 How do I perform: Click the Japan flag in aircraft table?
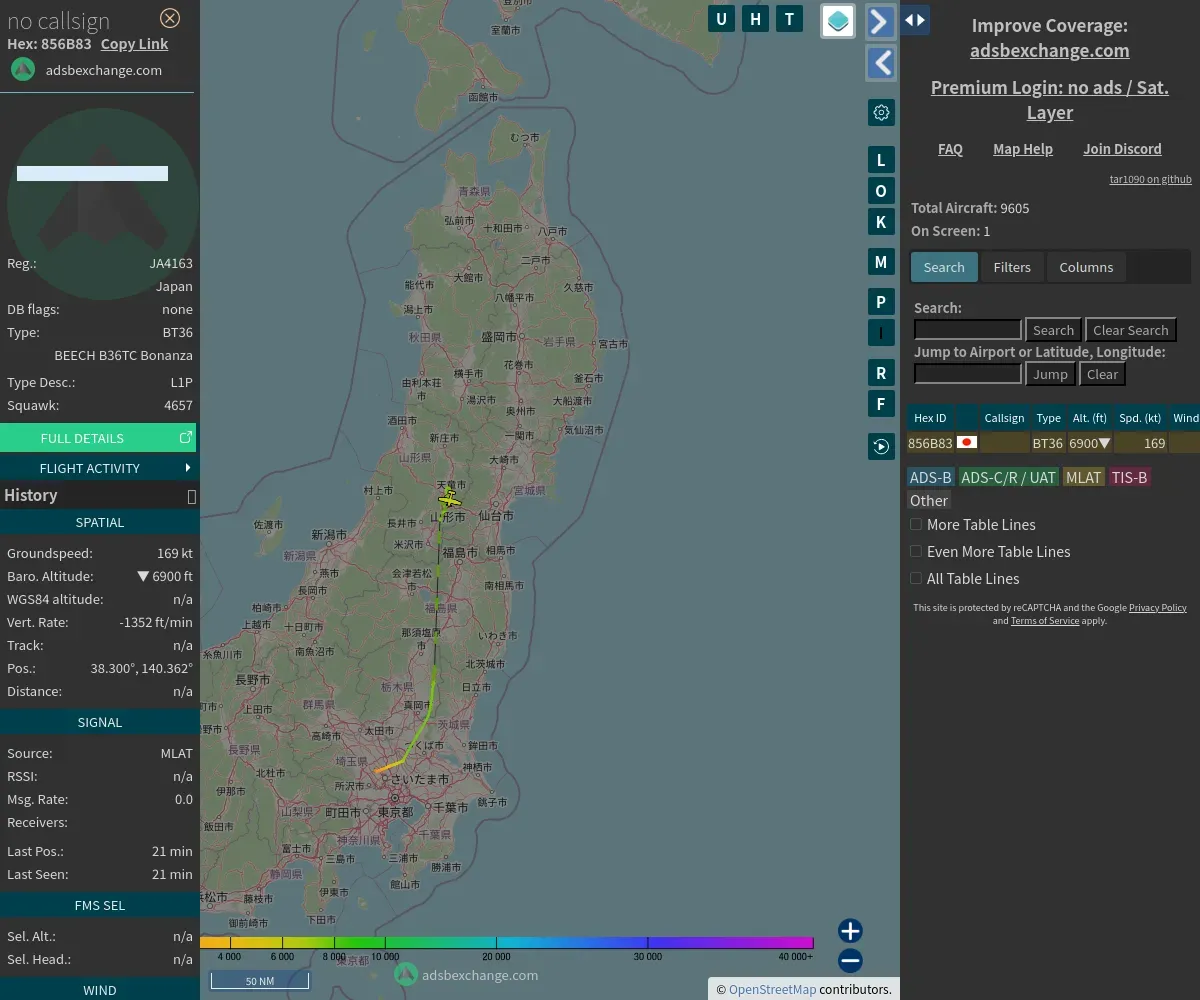coord(967,442)
